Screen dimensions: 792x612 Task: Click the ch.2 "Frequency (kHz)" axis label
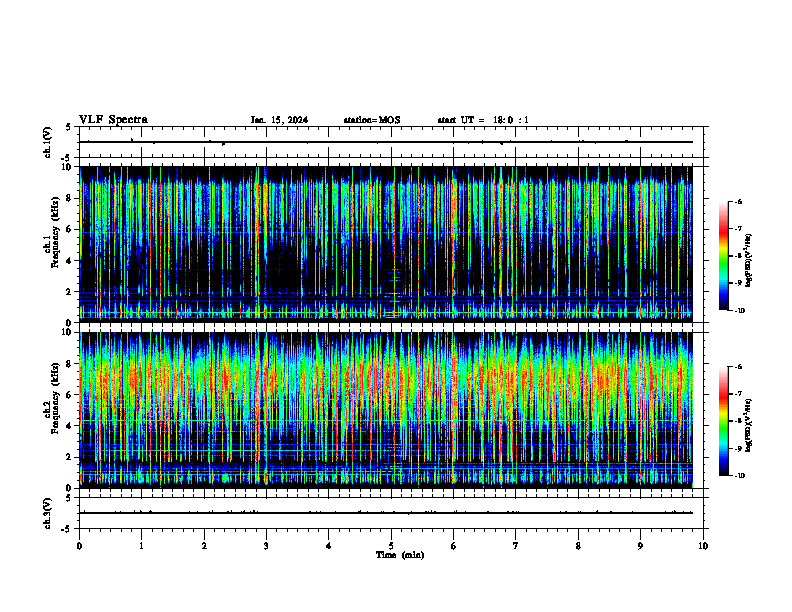[x=55, y=398]
